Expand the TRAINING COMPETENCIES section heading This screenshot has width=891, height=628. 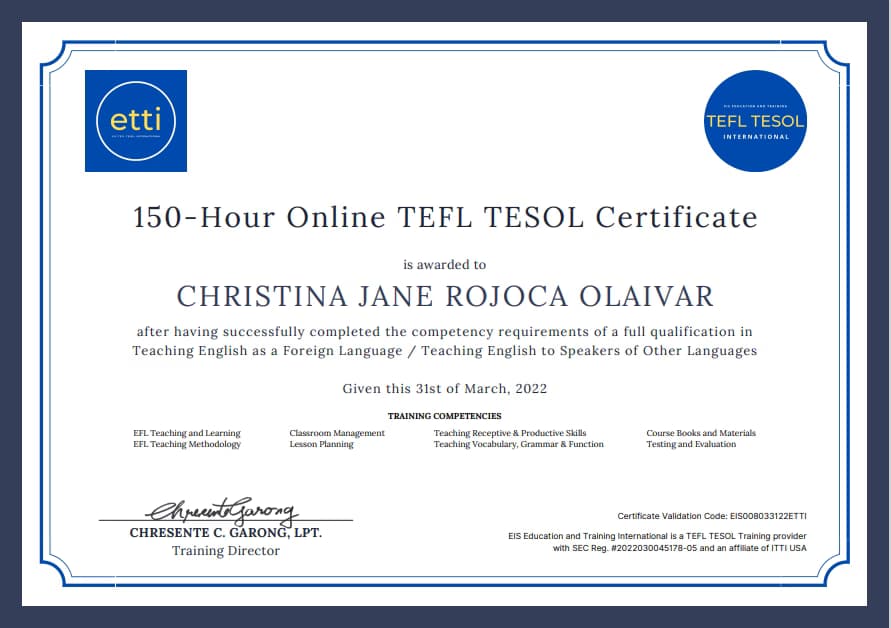445,415
